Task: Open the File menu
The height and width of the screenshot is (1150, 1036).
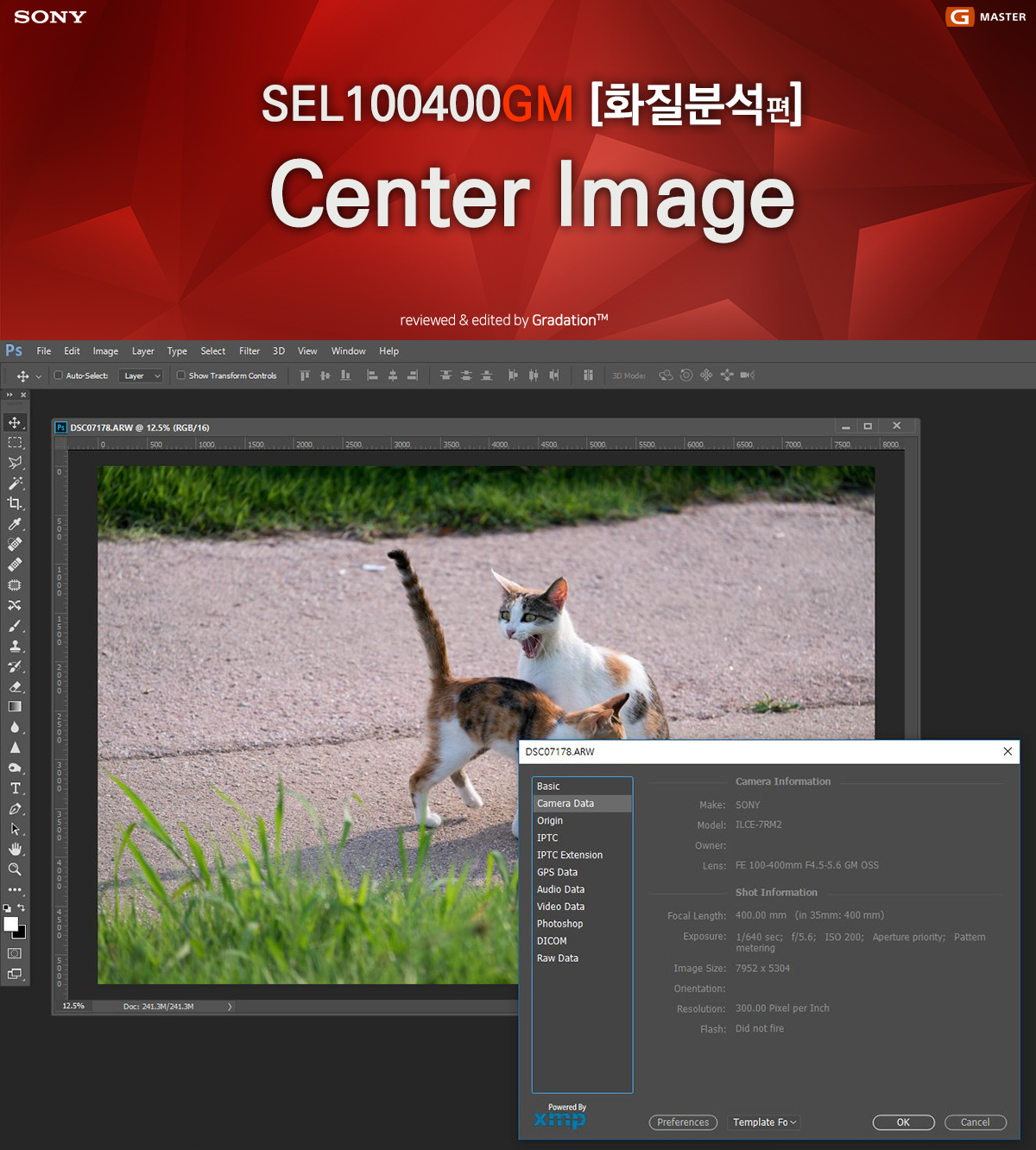Action: [x=44, y=351]
